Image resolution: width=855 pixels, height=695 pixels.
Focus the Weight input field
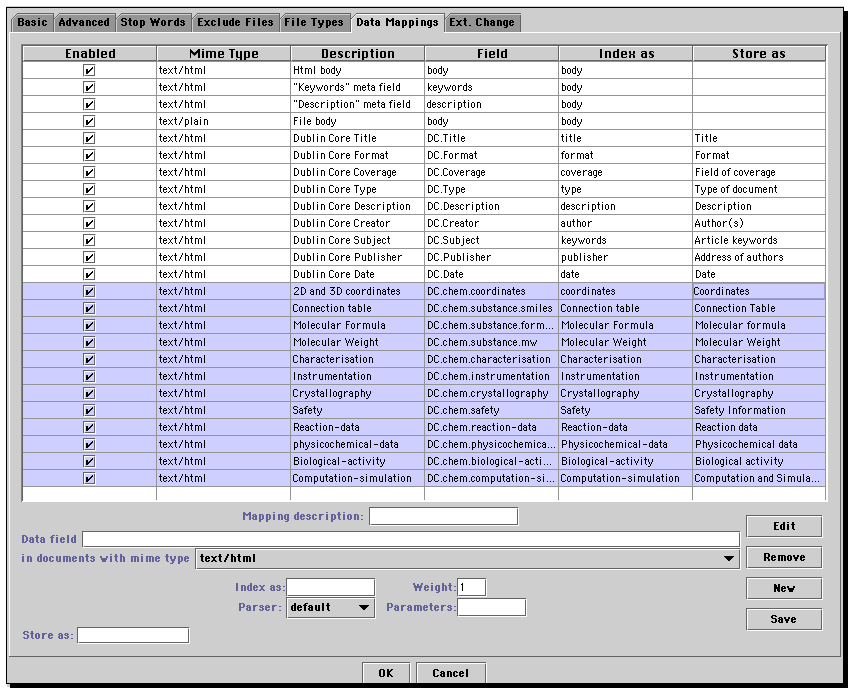pos(471,588)
